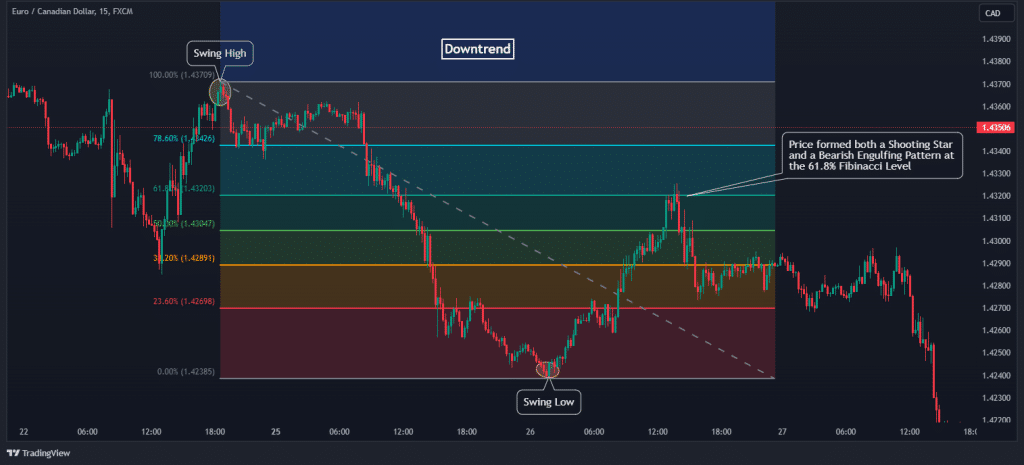Select the Swing Low callout label
This screenshot has height=465, width=1024.
pos(549,403)
